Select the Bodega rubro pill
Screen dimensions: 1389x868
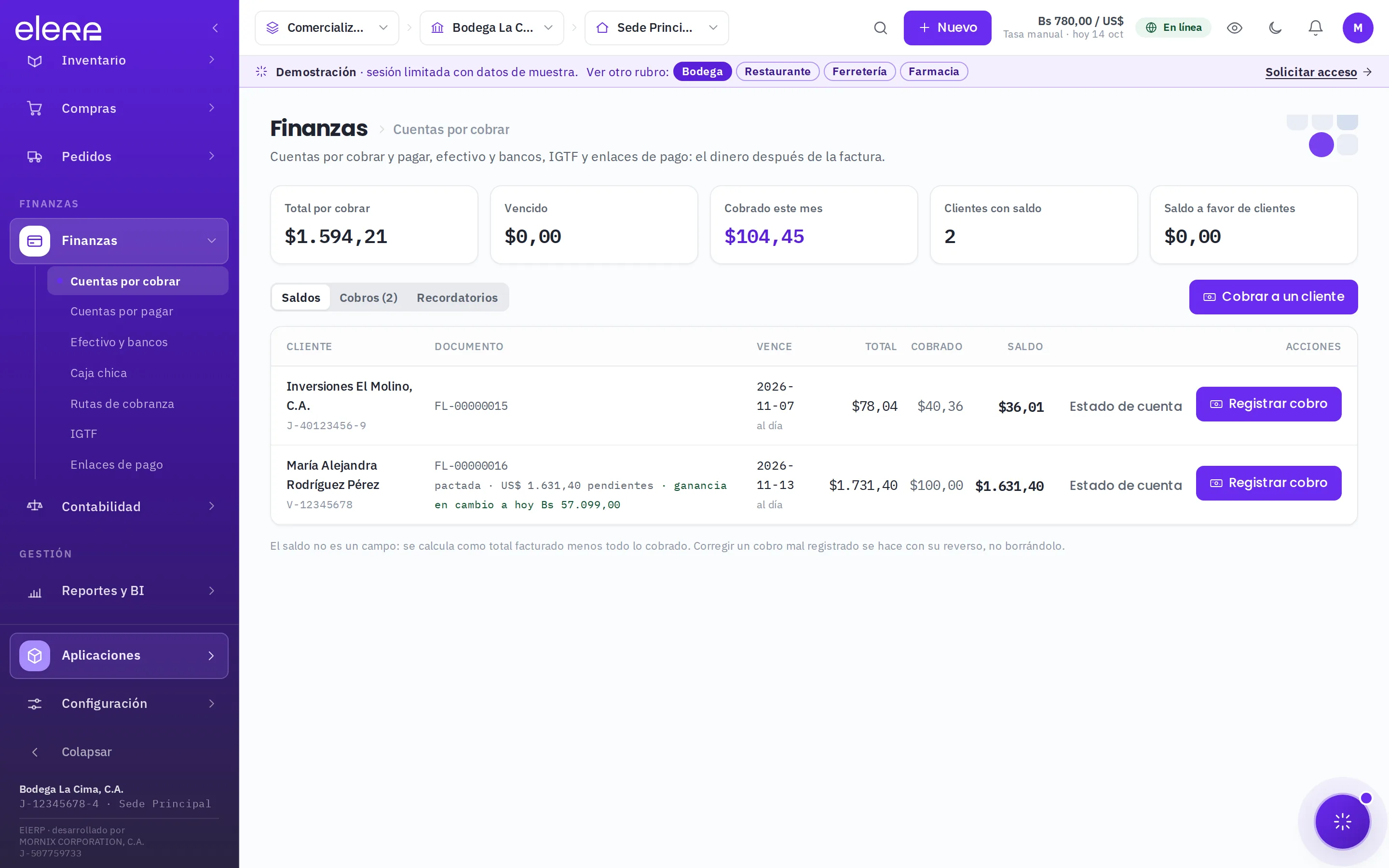pyautogui.click(x=702, y=71)
